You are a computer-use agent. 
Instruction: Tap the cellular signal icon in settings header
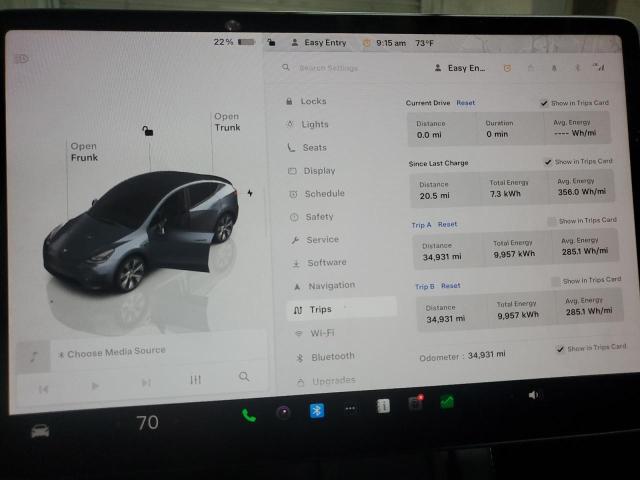pos(598,67)
